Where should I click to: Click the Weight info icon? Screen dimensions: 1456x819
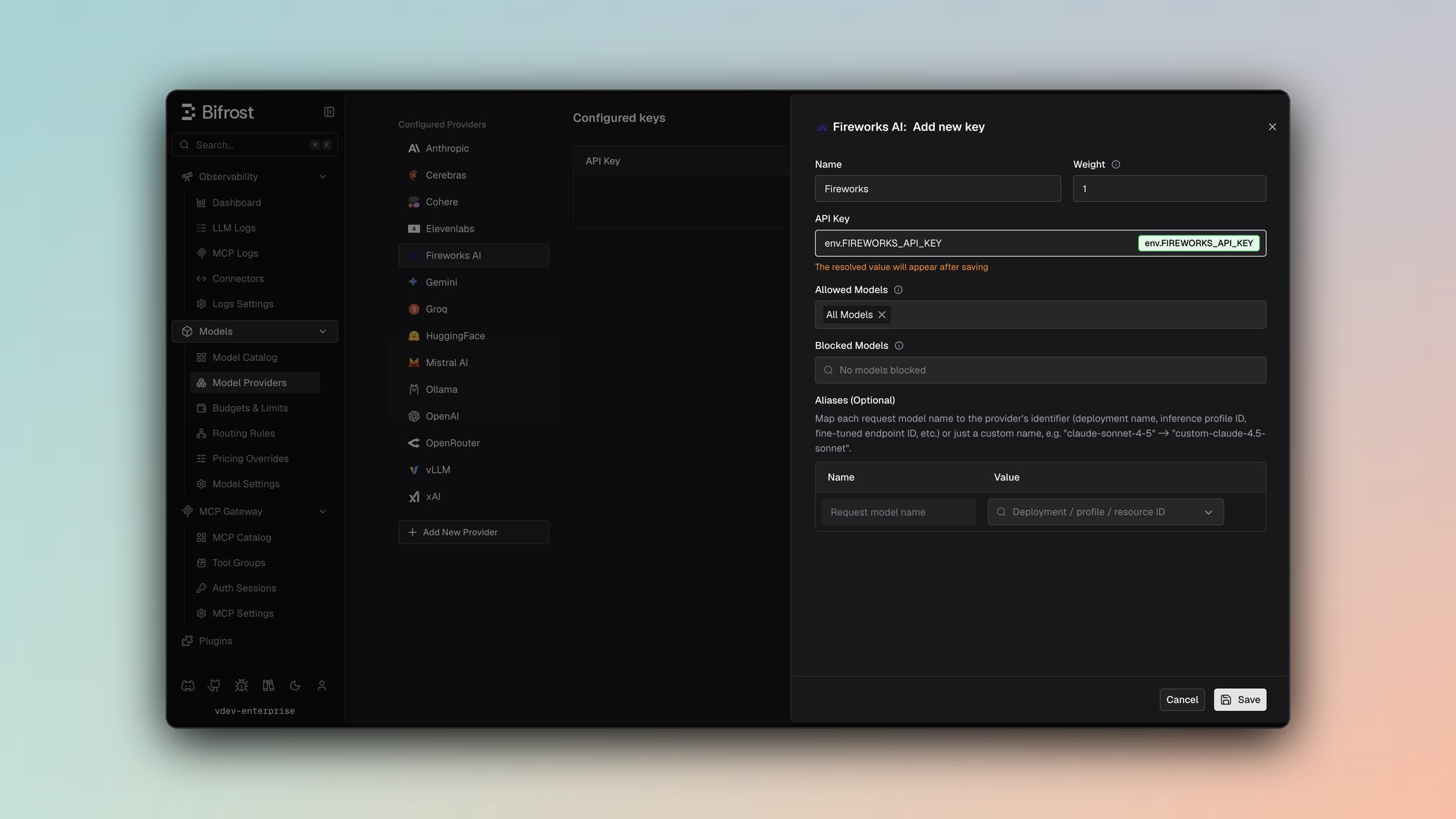pyautogui.click(x=1115, y=164)
